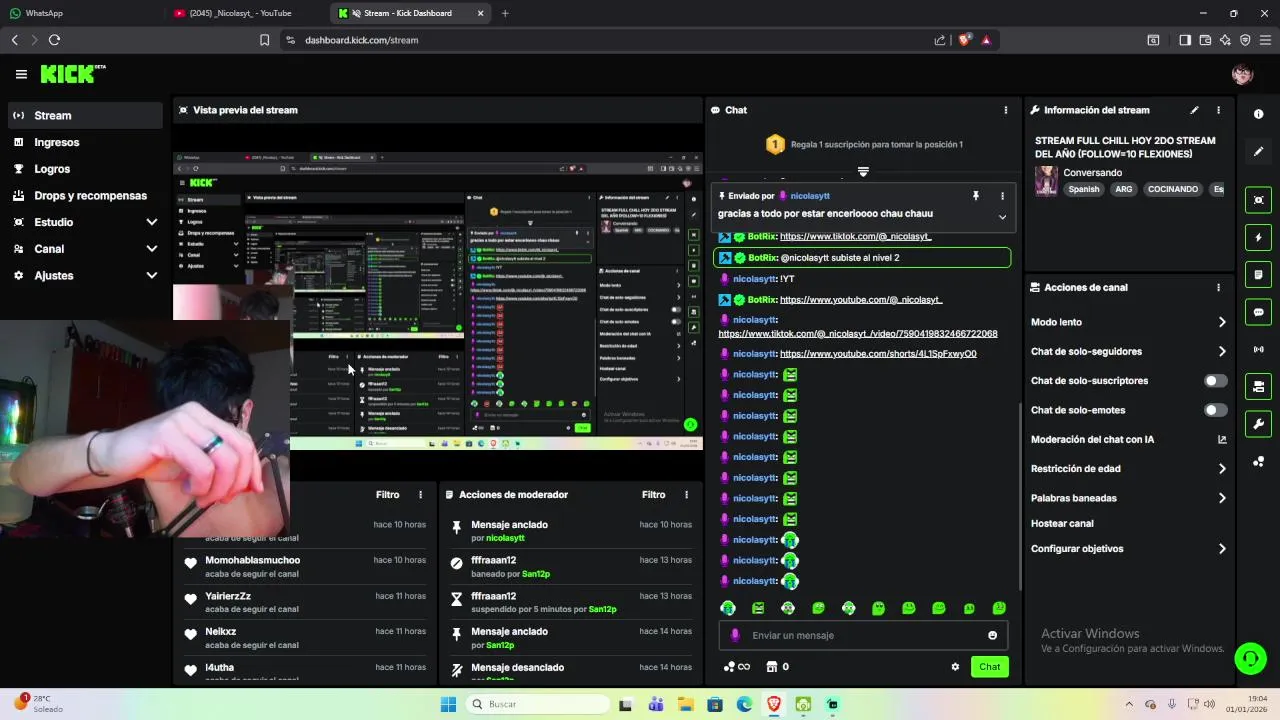Click the info icon in the right sidebar
This screenshot has width=1280, height=720.
click(x=1258, y=114)
